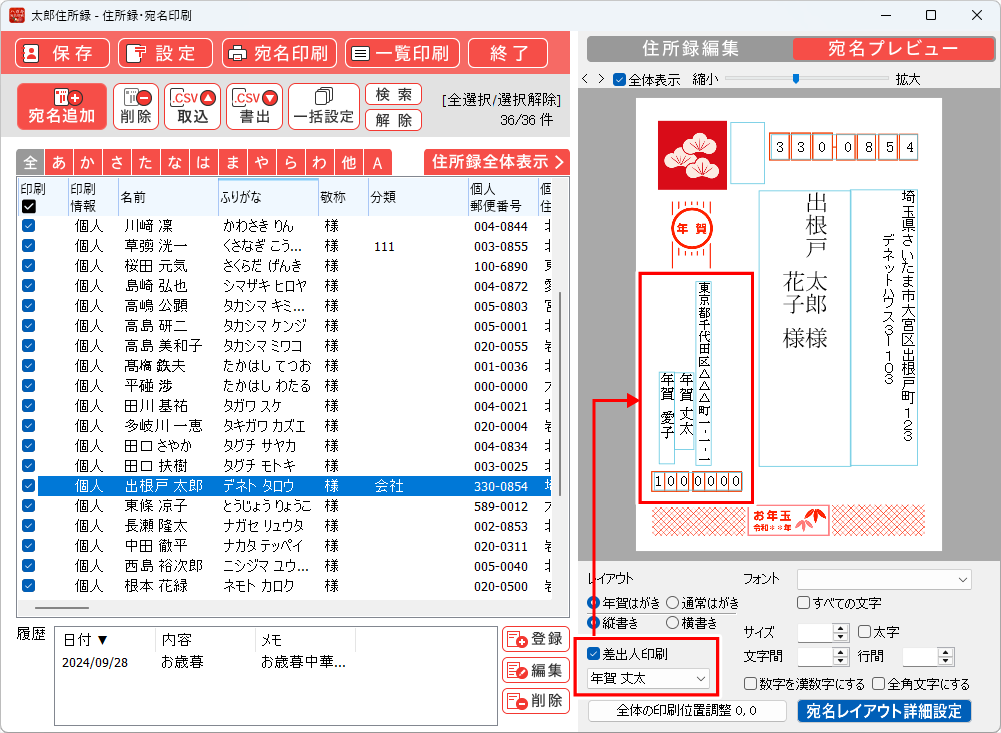Uncheck the 差出人印刷 checkbox
Image resolution: width=1001 pixels, height=733 pixels.
tap(594, 654)
